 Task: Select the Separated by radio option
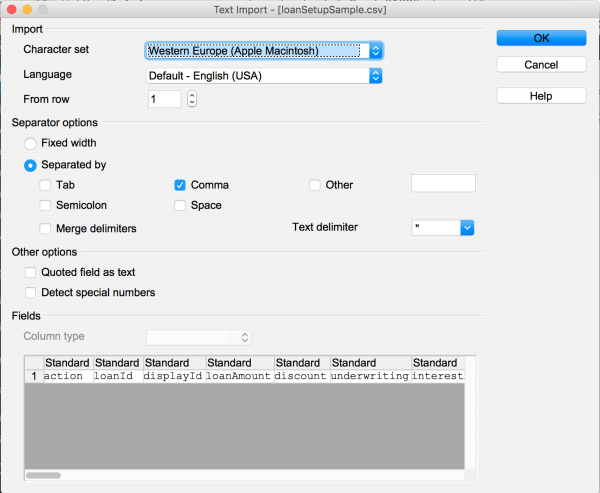pyautogui.click(x=30, y=165)
